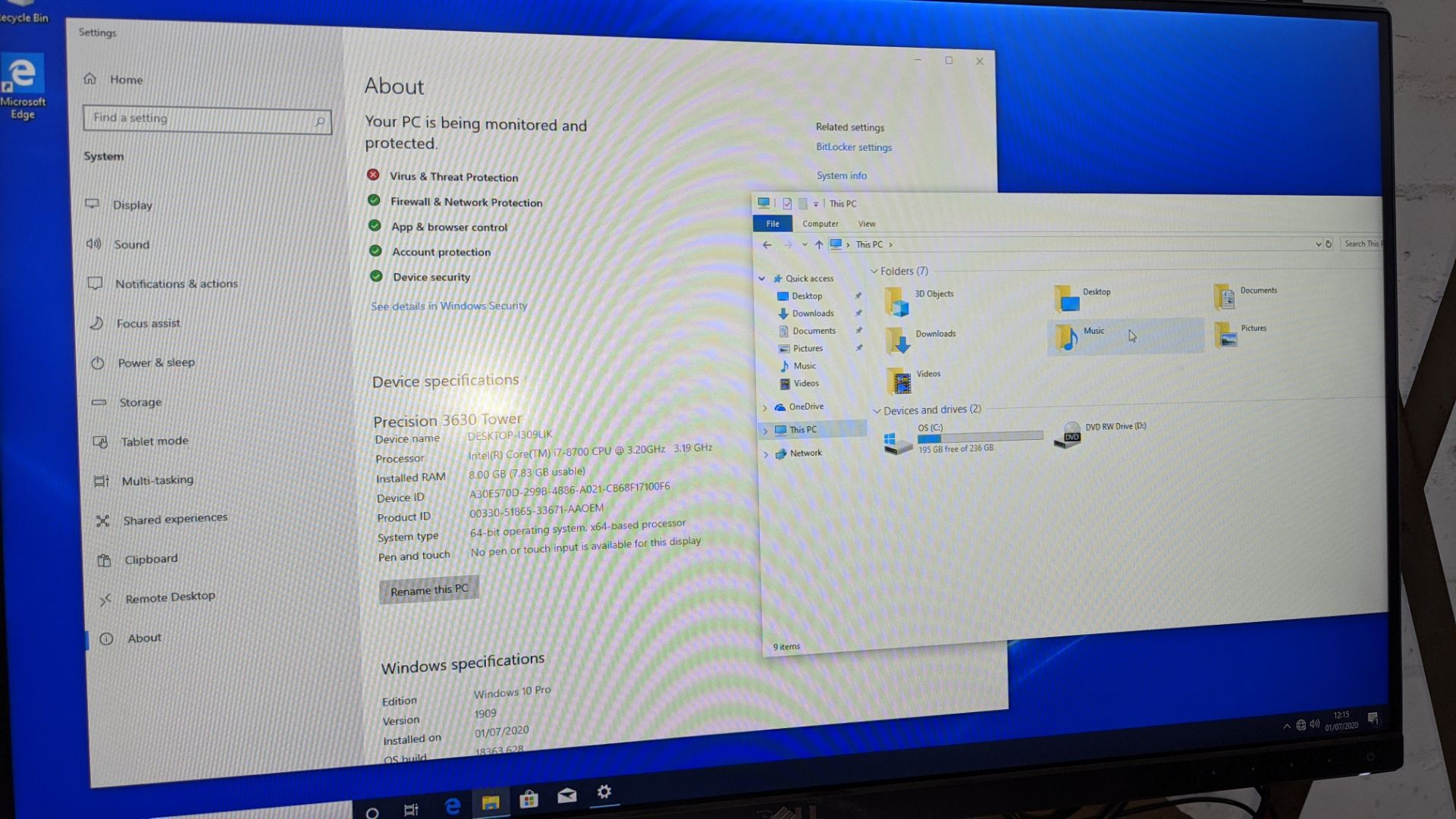Screen dimensions: 1456x819
Task: Open Microsoft Store from the taskbar
Action: click(x=529, y=798)
